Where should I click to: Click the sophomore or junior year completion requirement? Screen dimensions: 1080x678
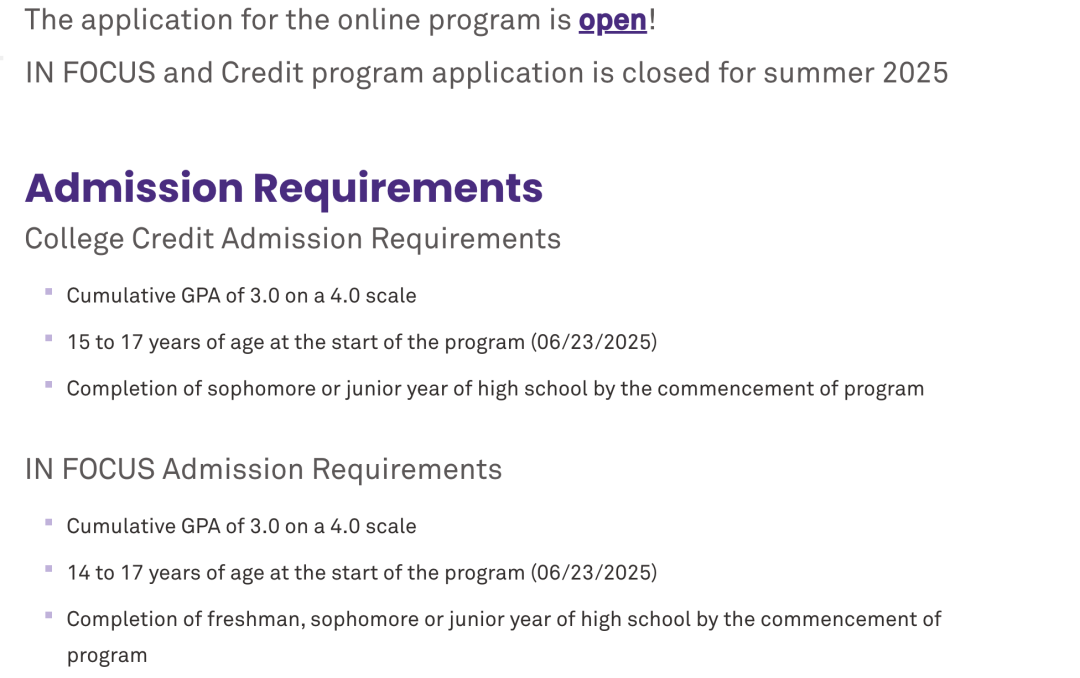495,389
